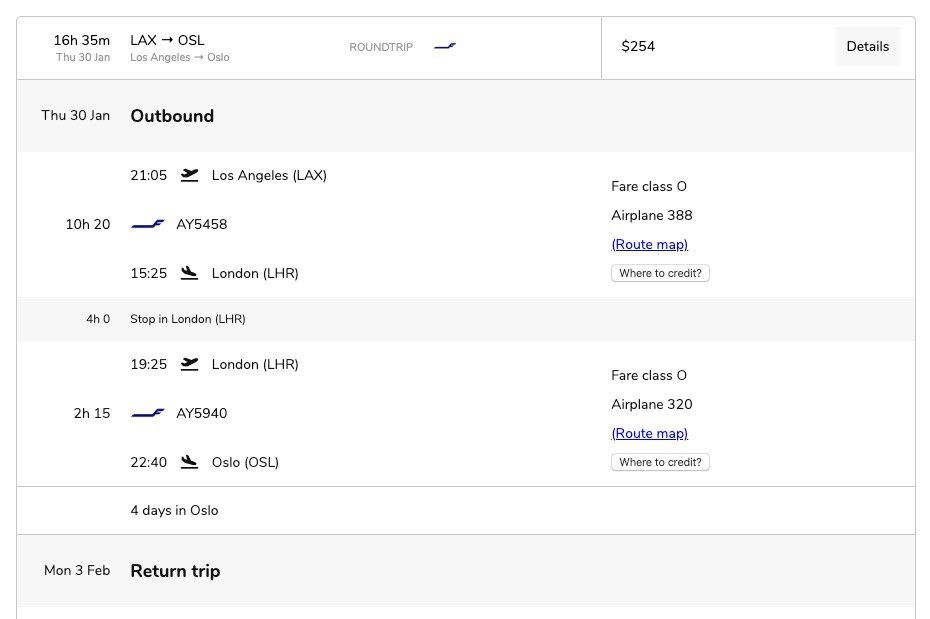Click airline logo beside flight AY5940

tap(148, 414)
